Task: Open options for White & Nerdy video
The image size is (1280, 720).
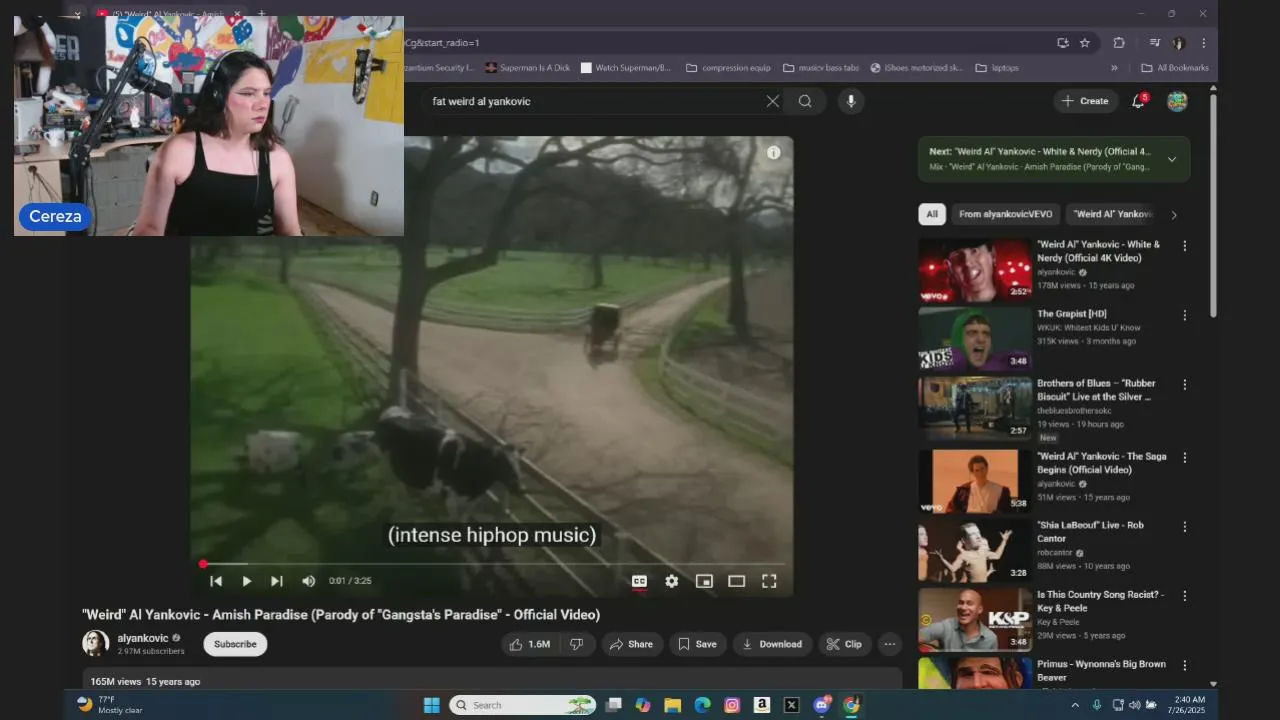Action: click(x=1185, y=246)
